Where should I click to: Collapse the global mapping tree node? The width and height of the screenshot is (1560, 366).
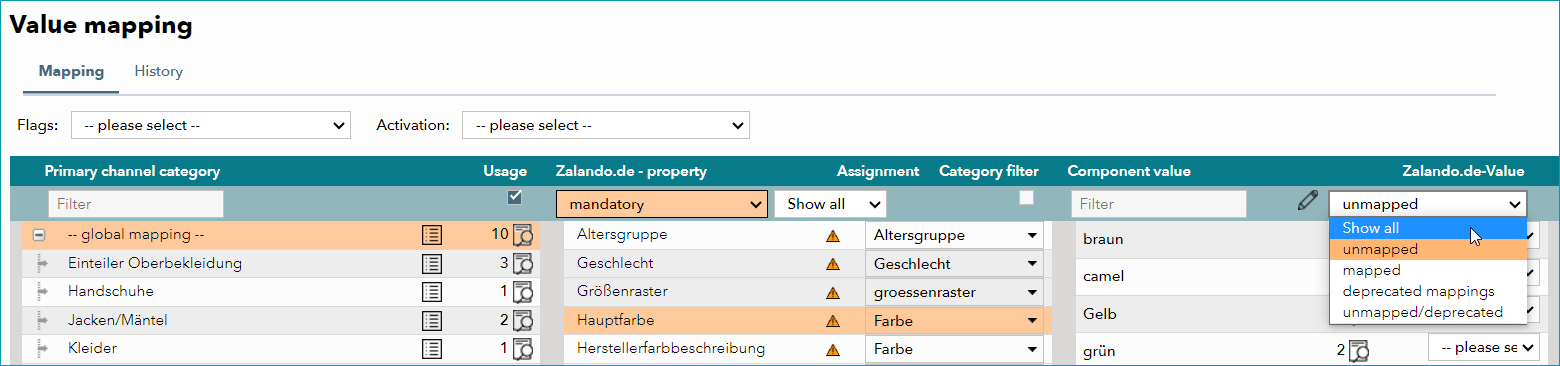click(39, 236)
